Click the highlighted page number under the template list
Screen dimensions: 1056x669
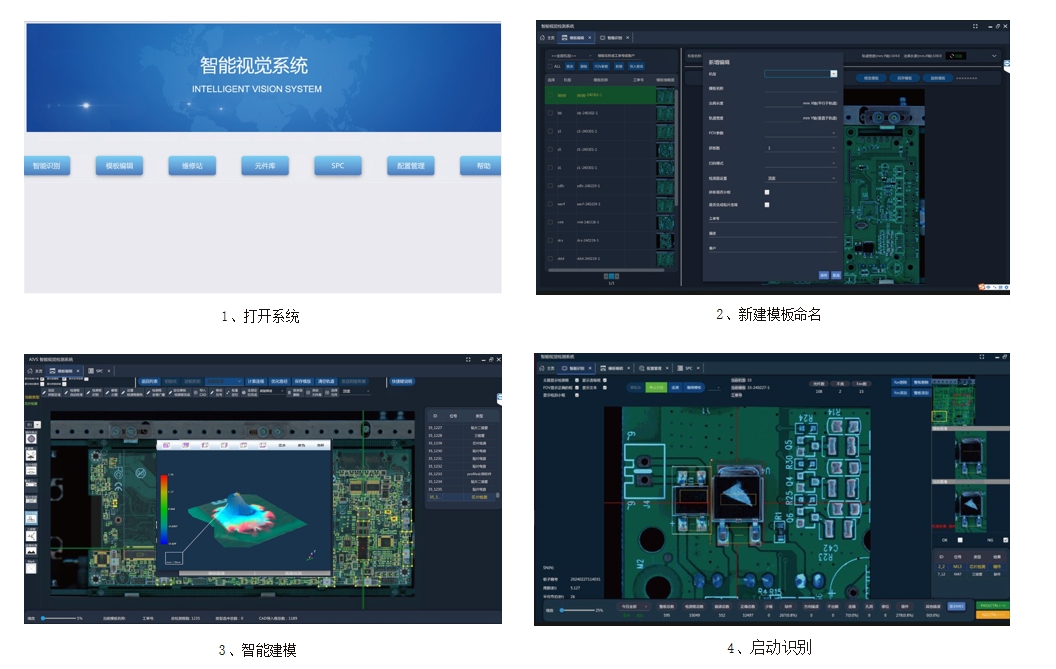click(x=611, y=276)
